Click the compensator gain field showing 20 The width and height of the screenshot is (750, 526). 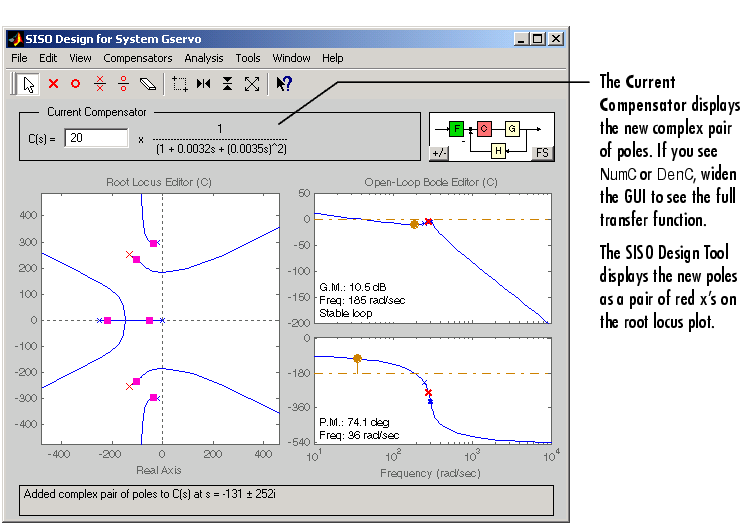tap(96, 138)
